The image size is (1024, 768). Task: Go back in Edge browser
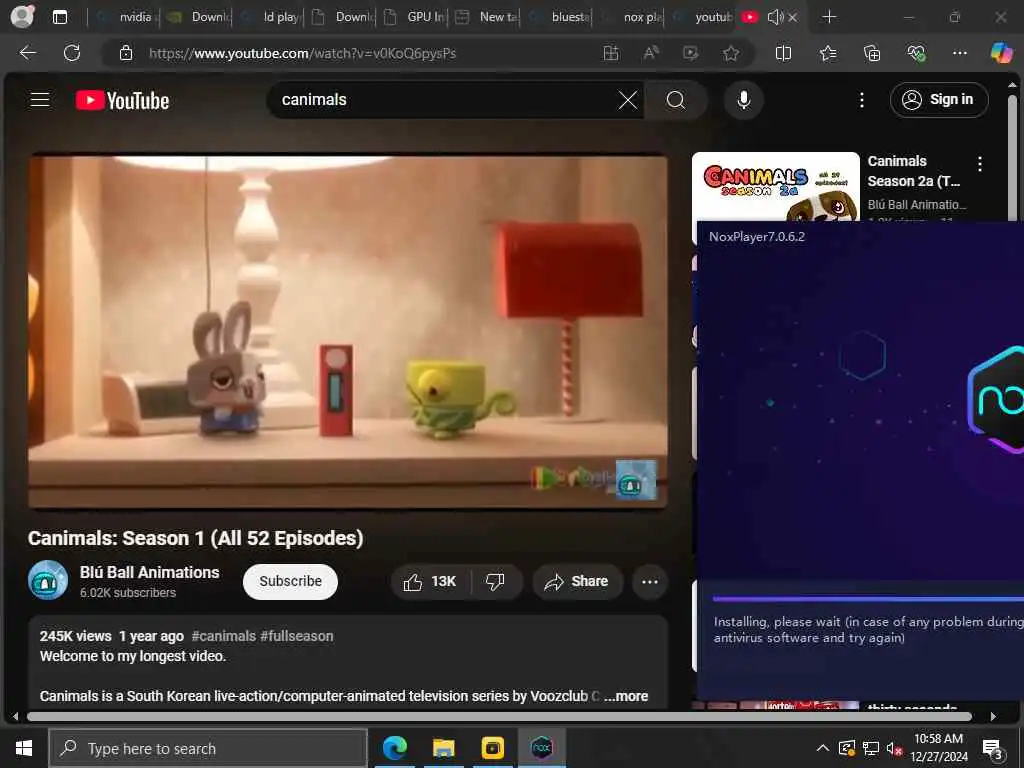(x=27, y=53)
